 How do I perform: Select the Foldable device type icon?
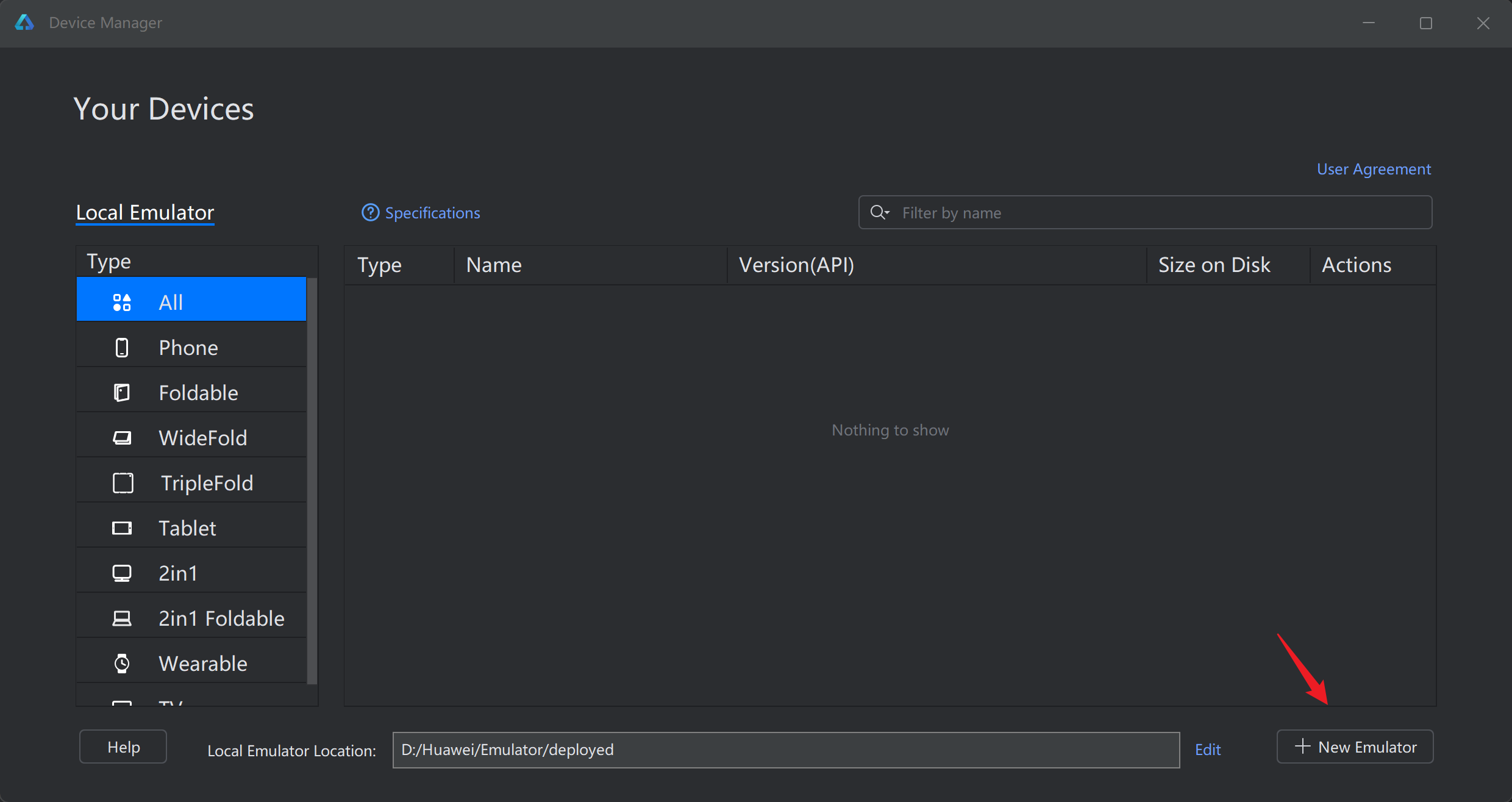pos(122,393)
